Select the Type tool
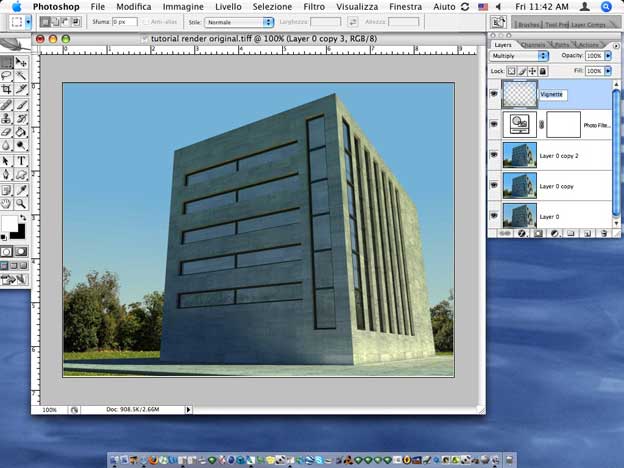 [x=22, y=160]
